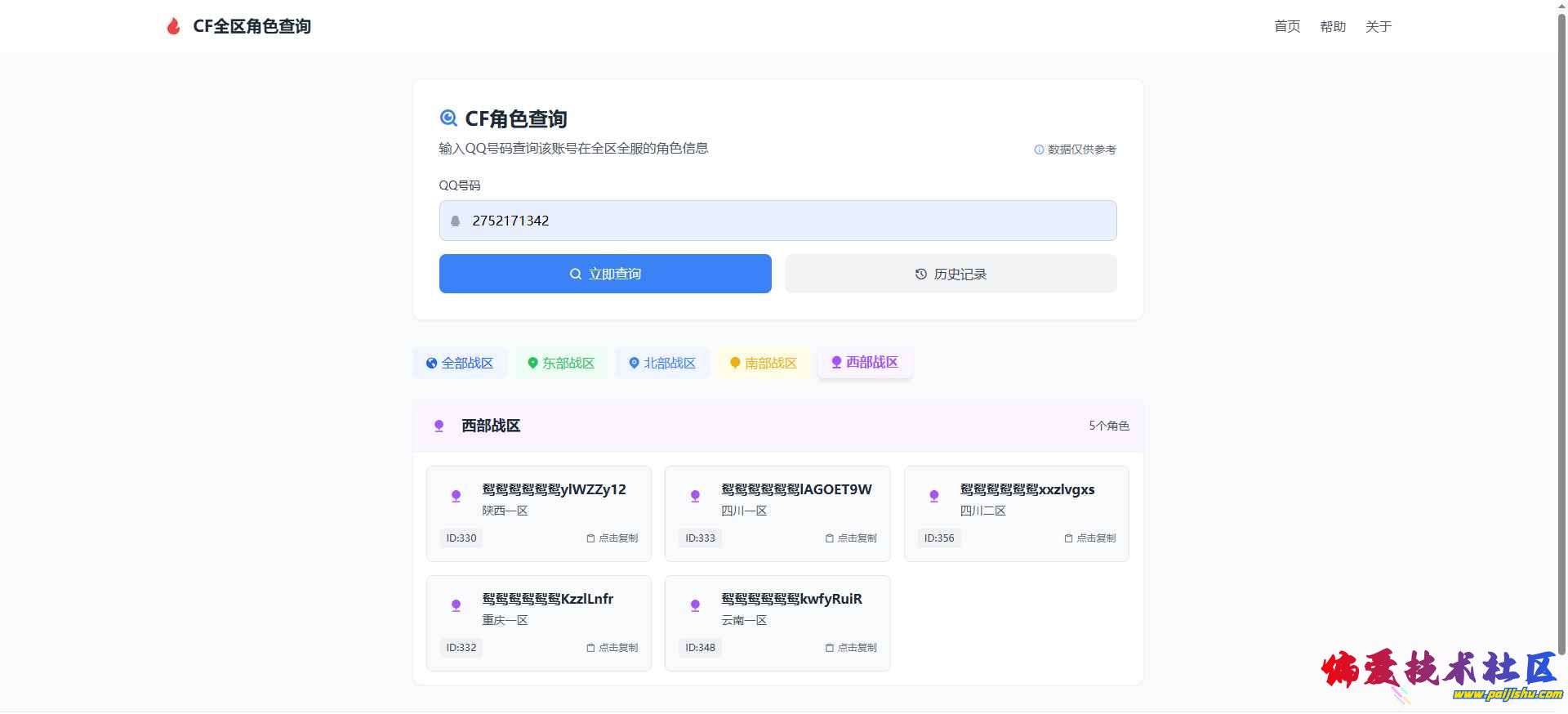Click the copy icon on ID:330 card
1568x714 pixels.
click(590, 538)
